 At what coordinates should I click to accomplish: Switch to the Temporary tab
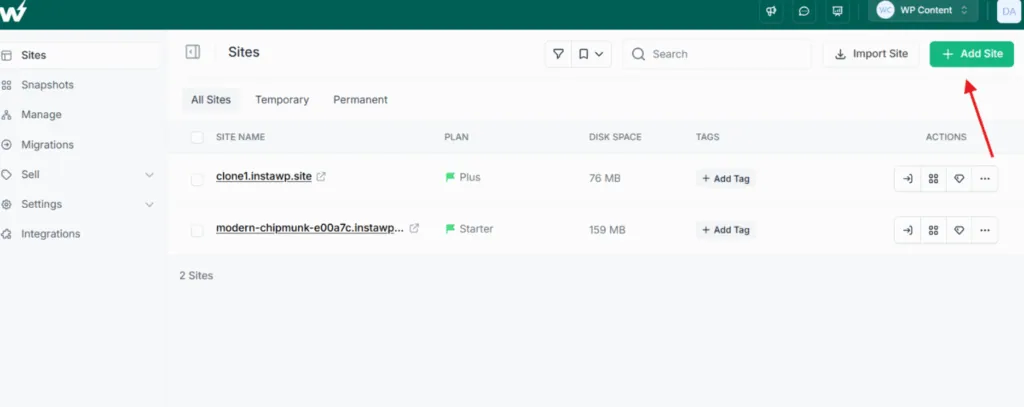[x=281, y=100]
